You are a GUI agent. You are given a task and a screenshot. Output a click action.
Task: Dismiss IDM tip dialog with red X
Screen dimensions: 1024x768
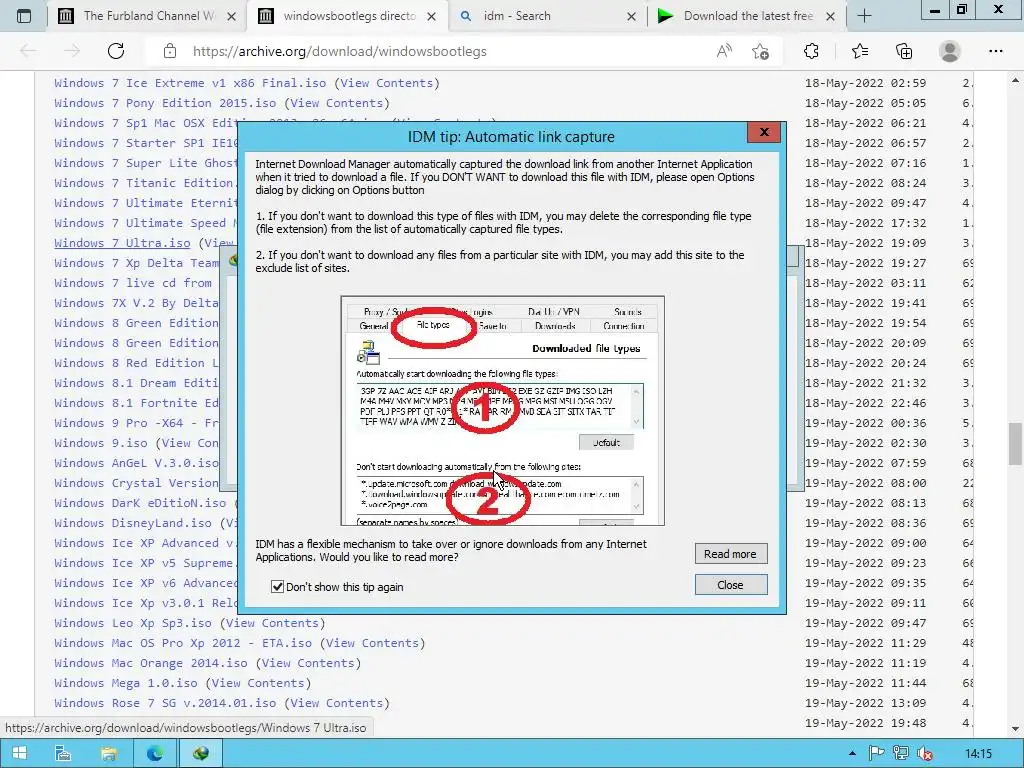[764, 133]
